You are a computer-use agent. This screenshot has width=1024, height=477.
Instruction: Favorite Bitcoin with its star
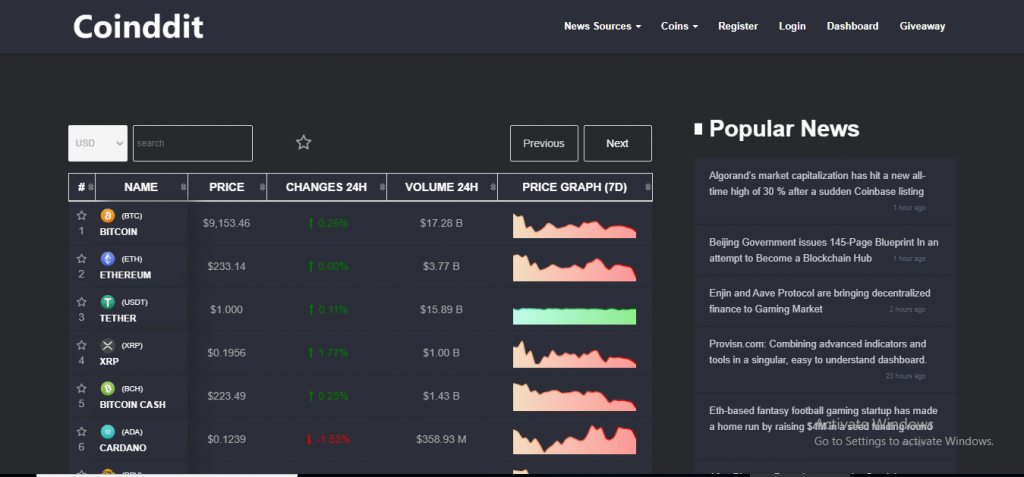(x=82, y=216)
